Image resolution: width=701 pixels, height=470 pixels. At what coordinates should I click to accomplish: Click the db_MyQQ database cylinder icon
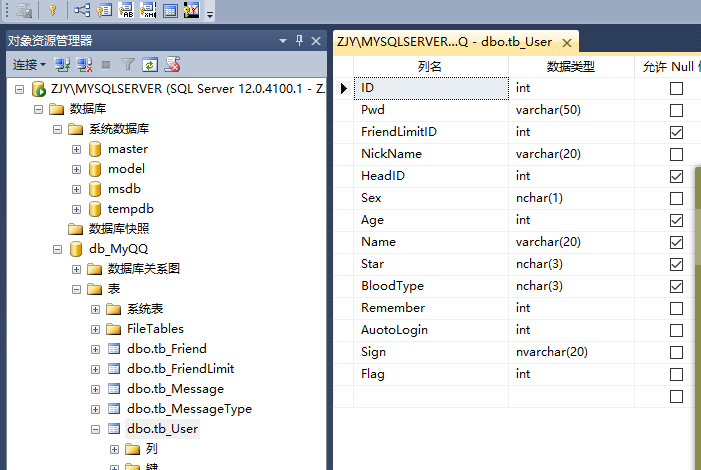tap(76, 249)
